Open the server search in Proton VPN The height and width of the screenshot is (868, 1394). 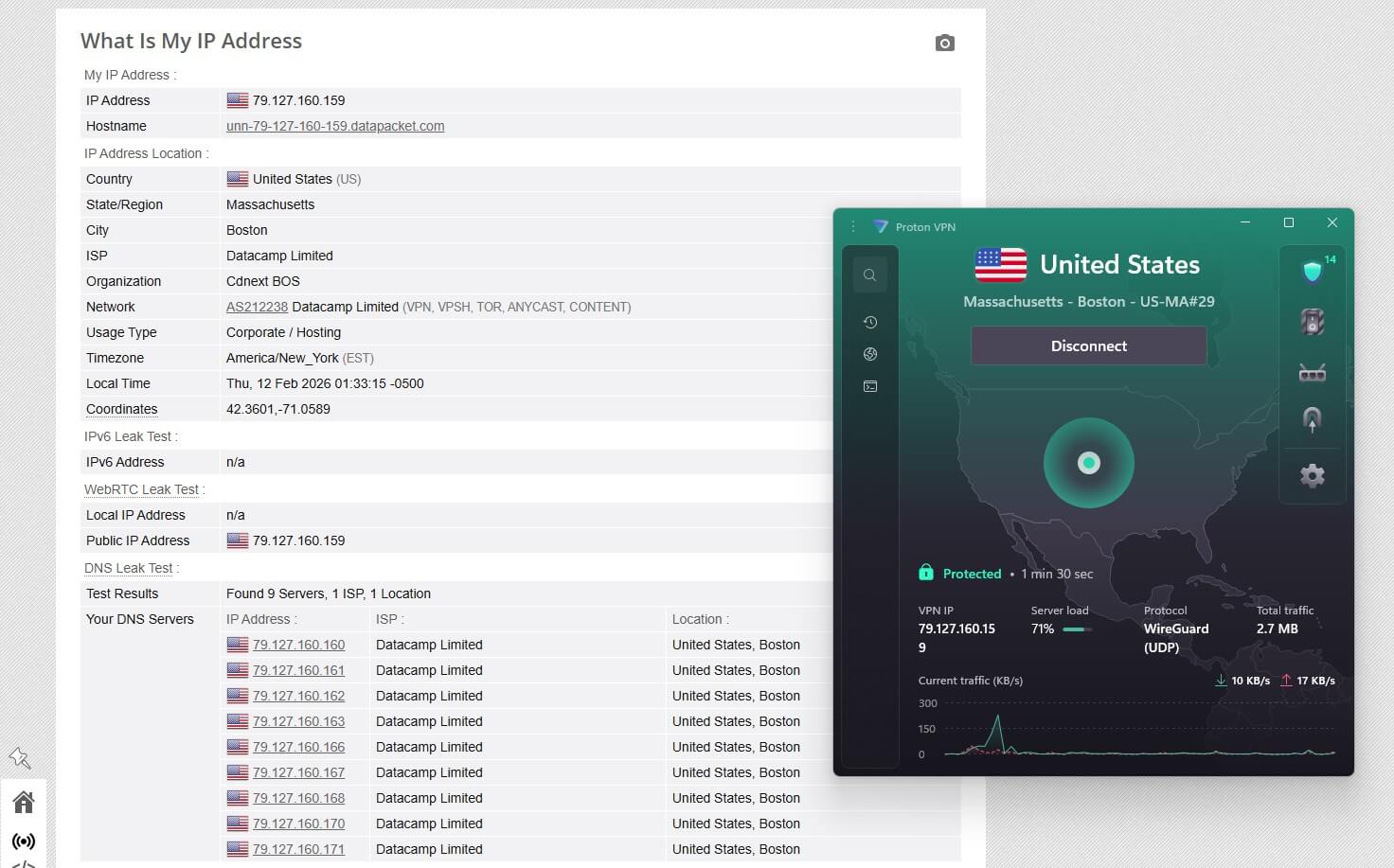[x=870, y=275]
